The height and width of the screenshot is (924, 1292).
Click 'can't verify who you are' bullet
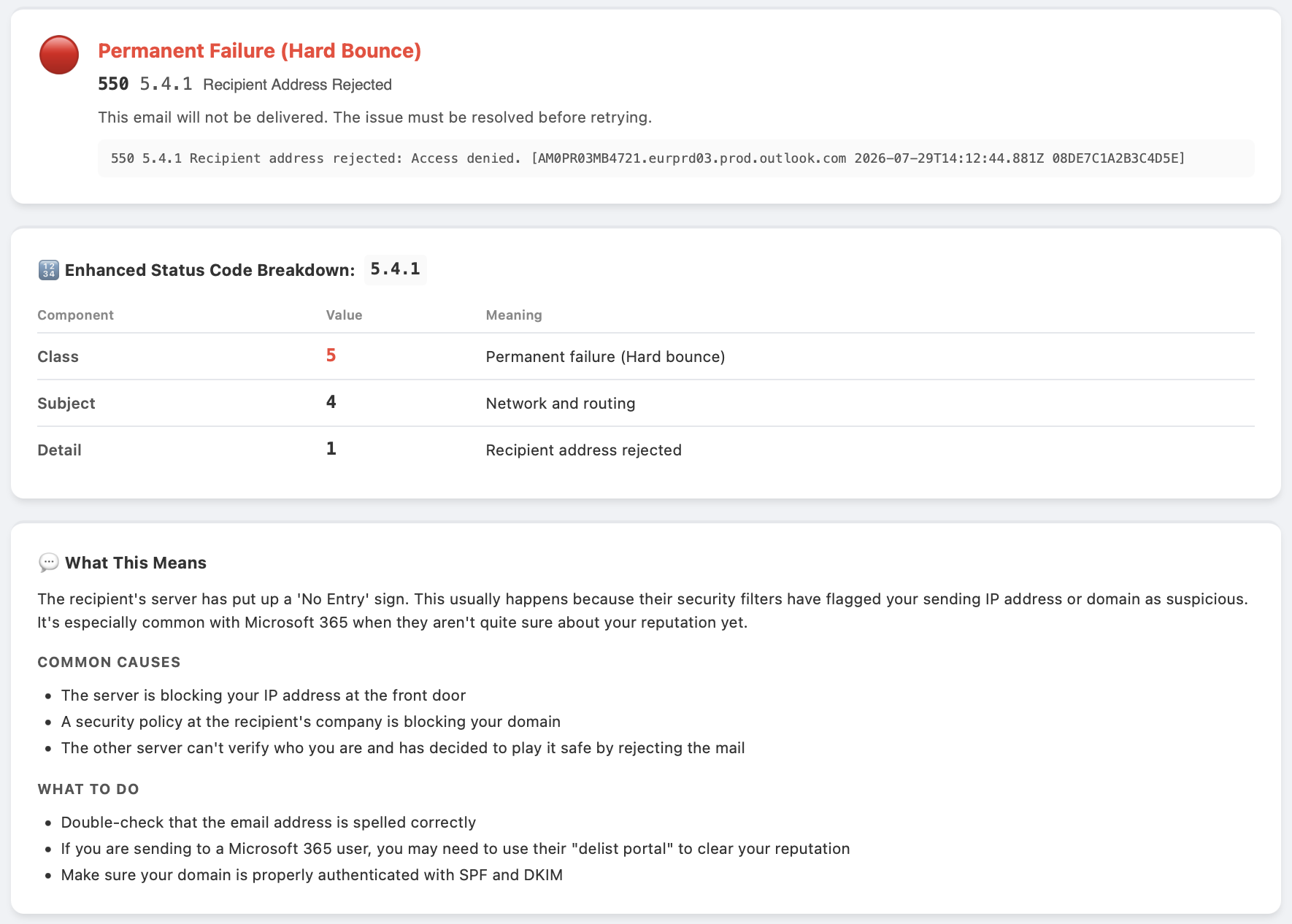[x=403, y=748]
